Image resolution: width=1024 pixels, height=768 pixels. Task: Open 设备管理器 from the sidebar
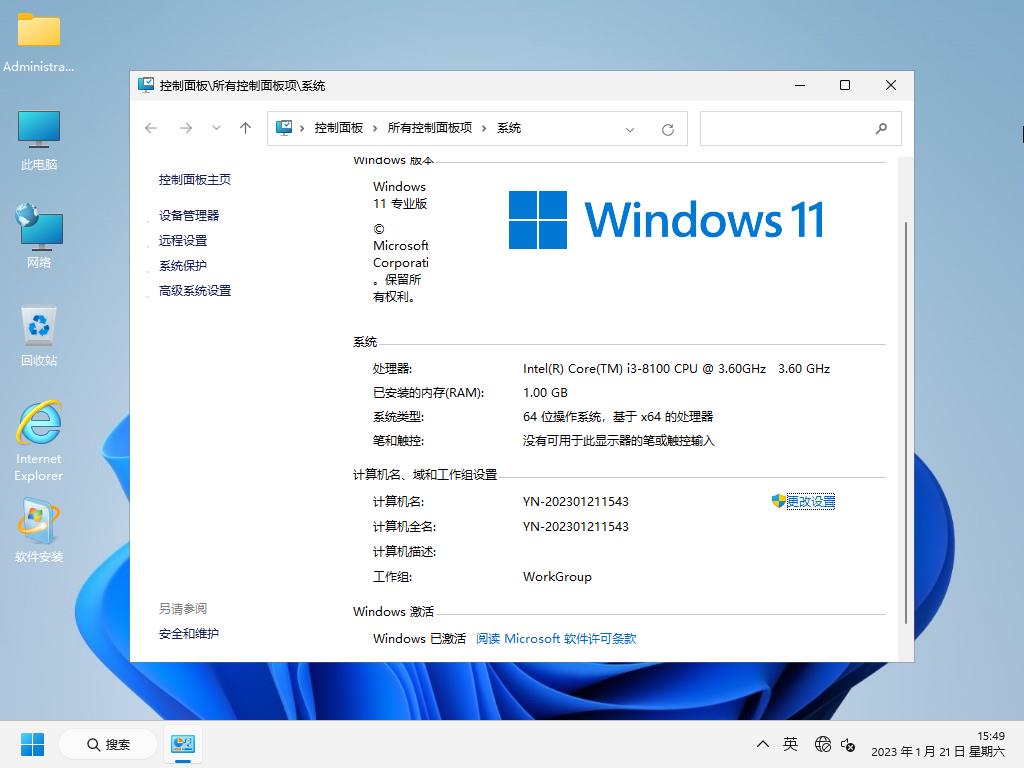pyautogui.click(x=189, y=215)
